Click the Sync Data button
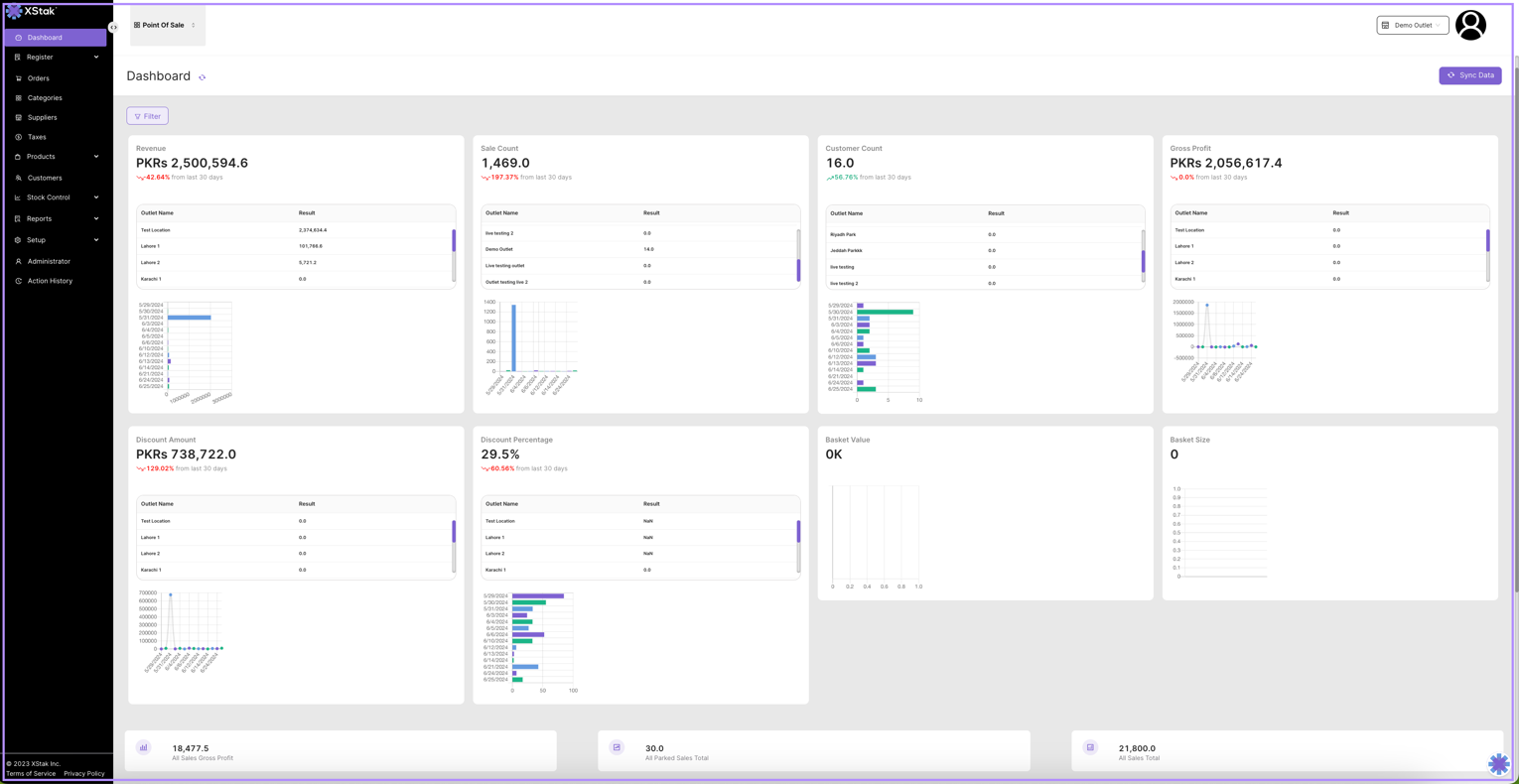This screenshot has width=1519, height=784. coord(1469,75)
